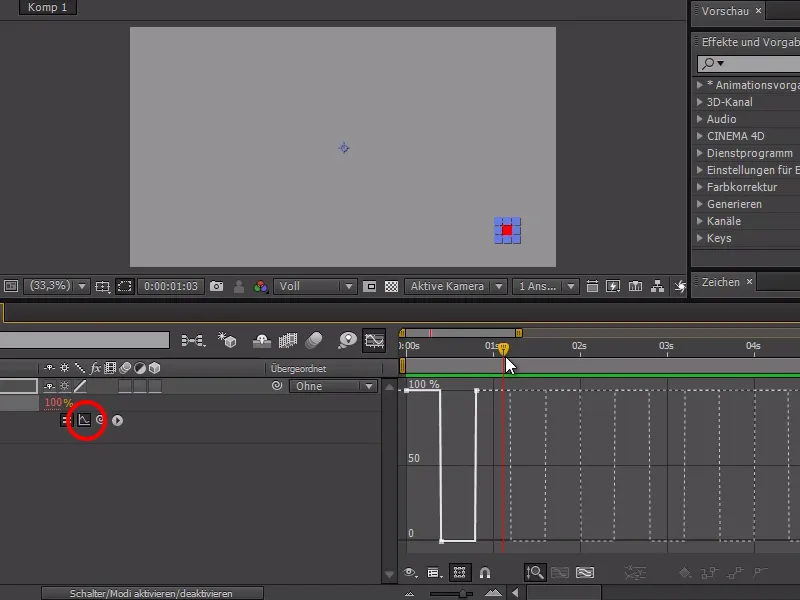The height and width of the screenshot is (600, 800).
Task: Enable motion blur for the composition
Action: tap(314, 340)
